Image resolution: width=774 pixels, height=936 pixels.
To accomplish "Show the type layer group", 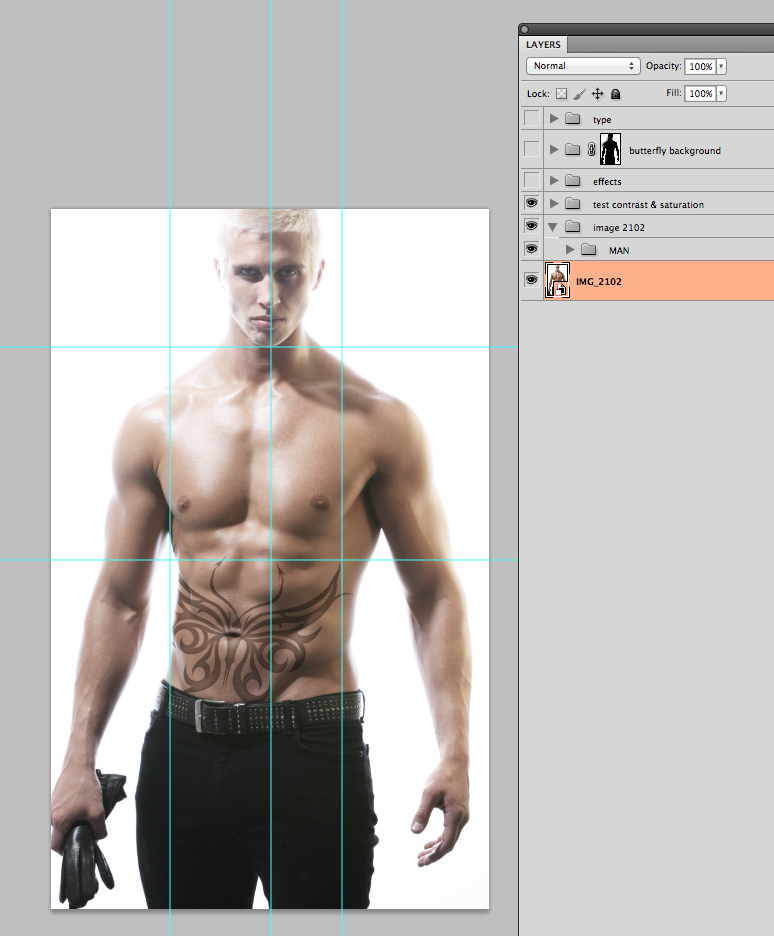I will pyautogui.click(x=532, y=118).
